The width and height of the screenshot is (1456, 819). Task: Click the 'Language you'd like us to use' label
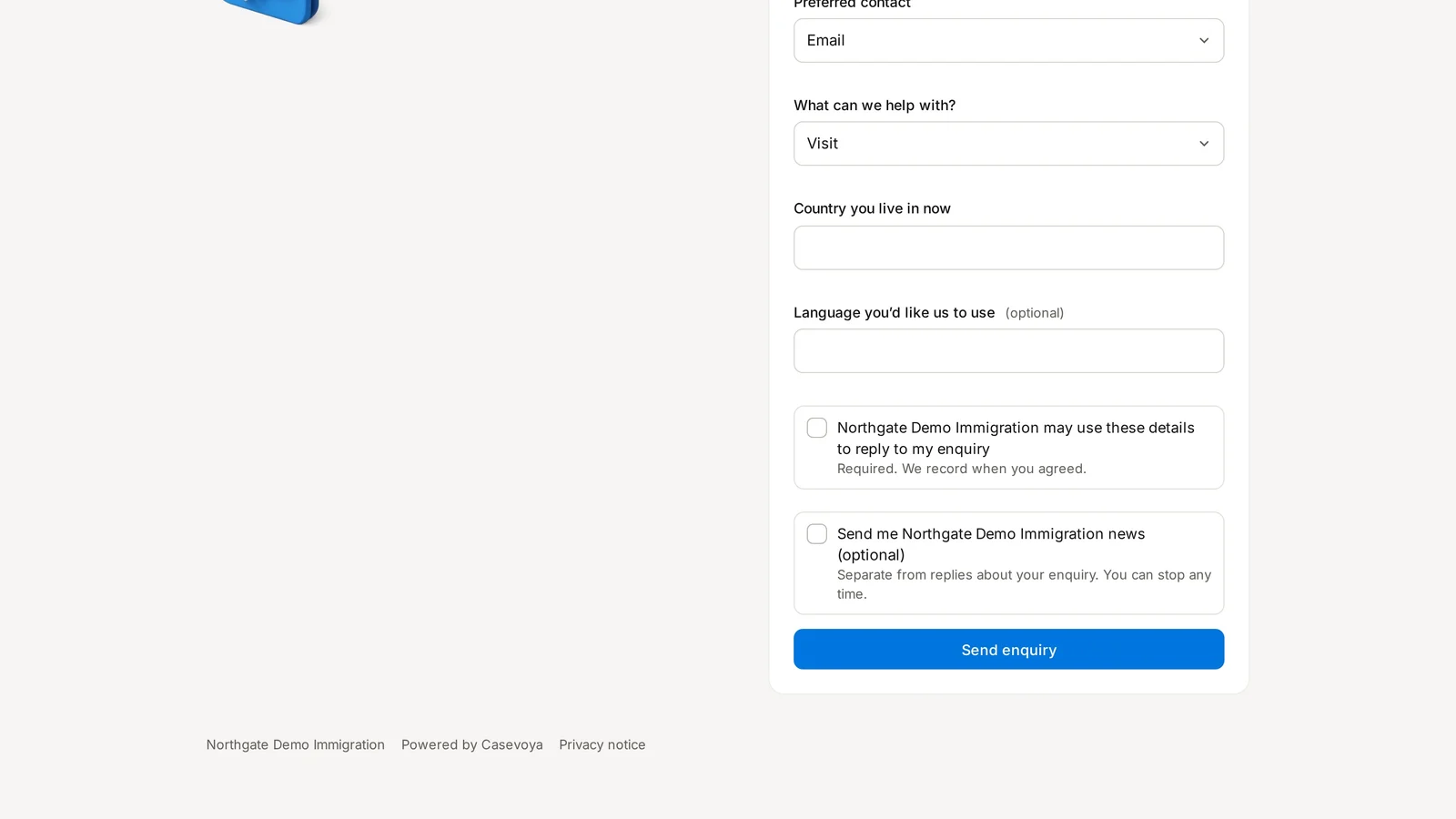click(x=894, y=312)
